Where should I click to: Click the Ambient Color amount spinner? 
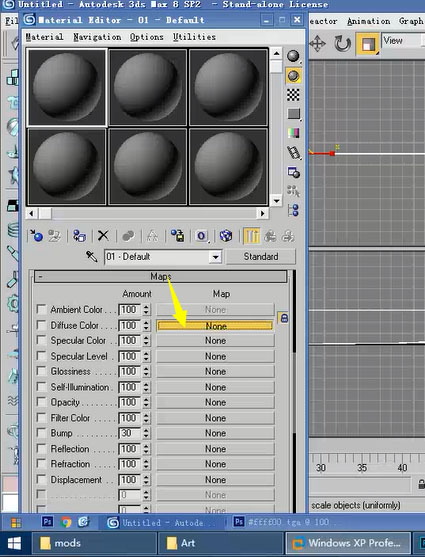point(146,309)
